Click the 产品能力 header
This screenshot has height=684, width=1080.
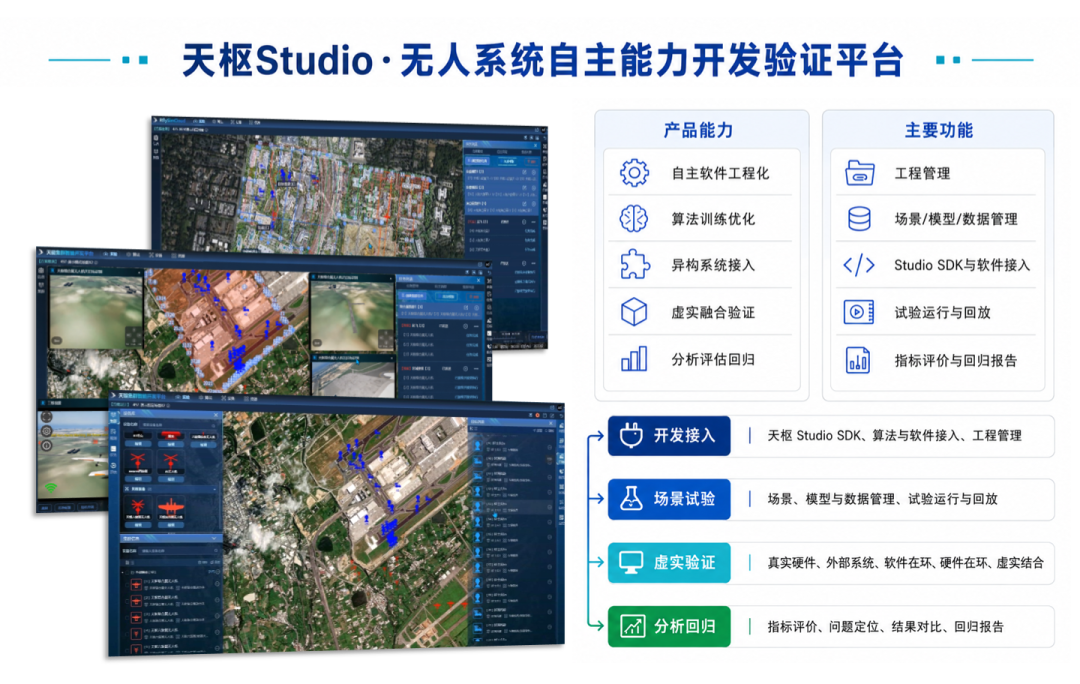(x=698, y=130)
